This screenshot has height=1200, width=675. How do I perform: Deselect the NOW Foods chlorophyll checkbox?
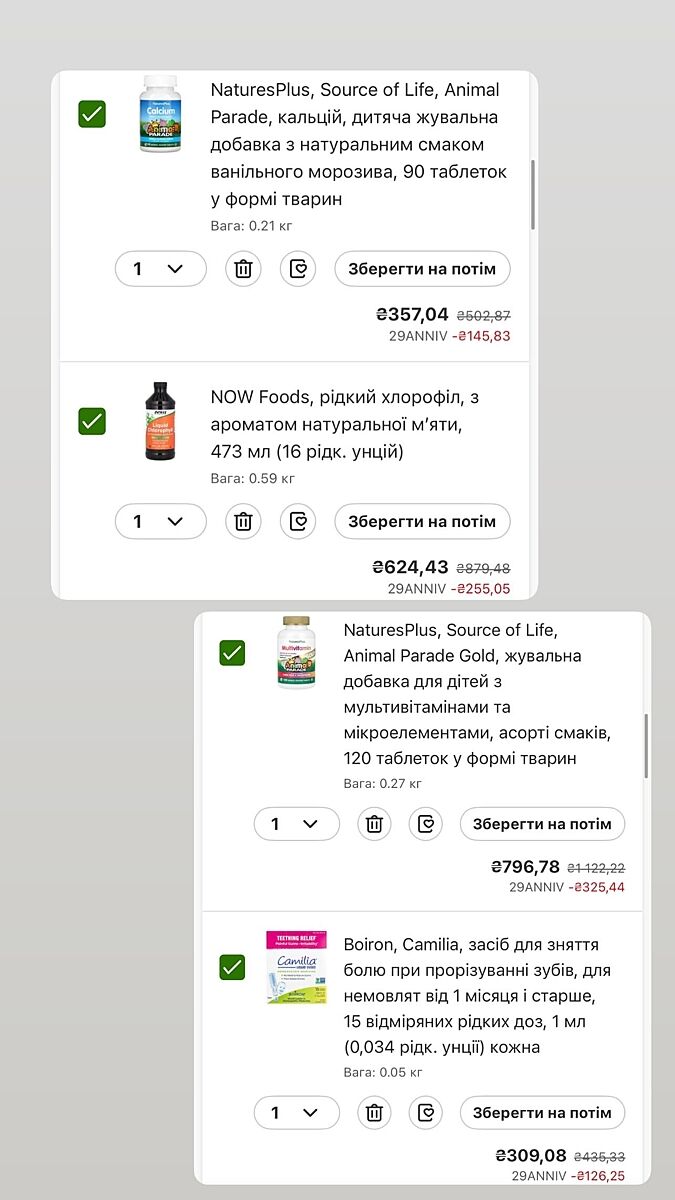pos(92,421)
